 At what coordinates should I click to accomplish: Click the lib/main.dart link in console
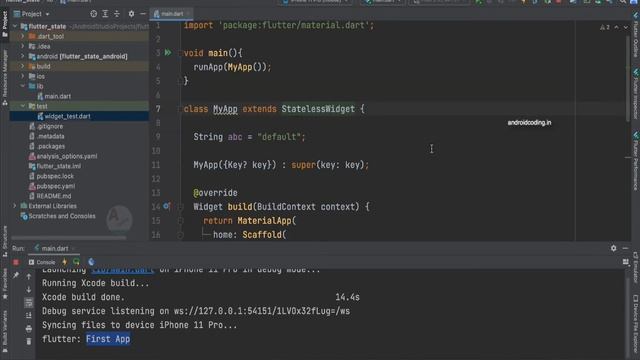(123, 270)
